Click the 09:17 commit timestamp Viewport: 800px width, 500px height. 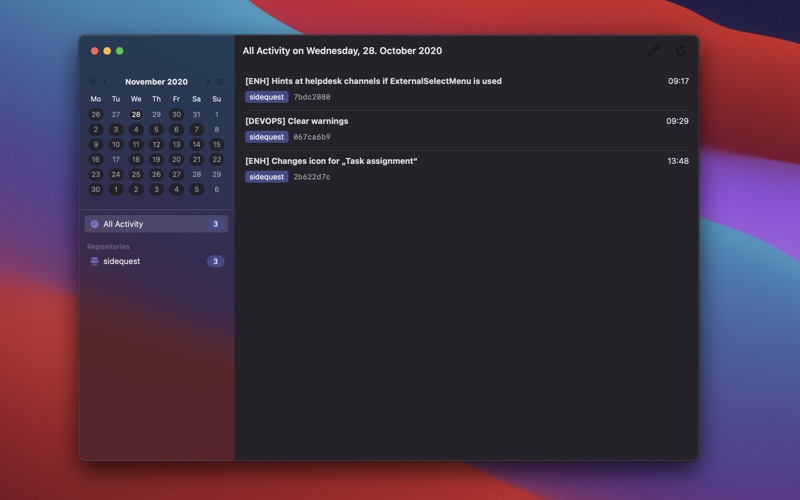[678, 81]
